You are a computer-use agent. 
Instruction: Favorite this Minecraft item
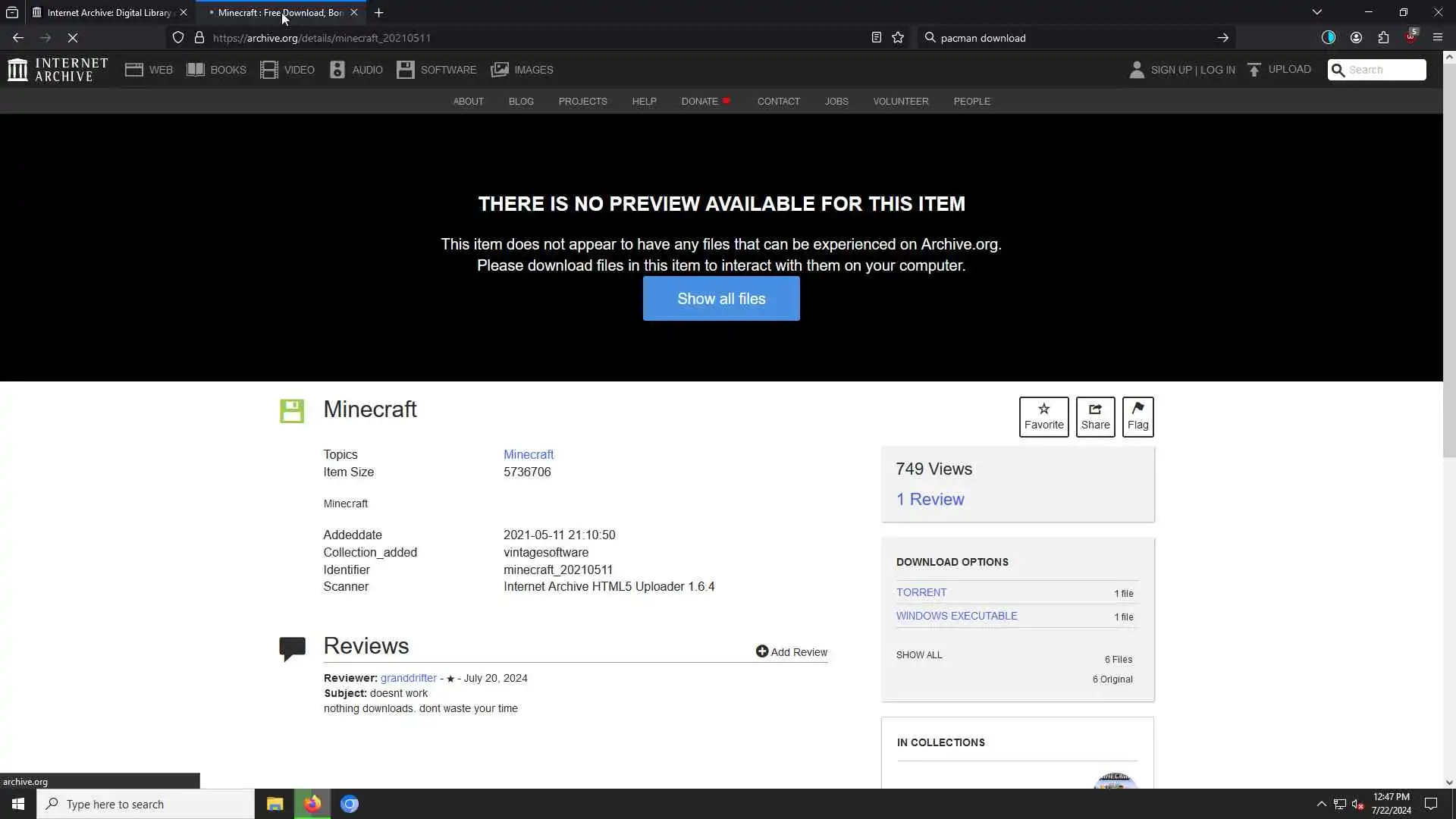point(1043,416)
